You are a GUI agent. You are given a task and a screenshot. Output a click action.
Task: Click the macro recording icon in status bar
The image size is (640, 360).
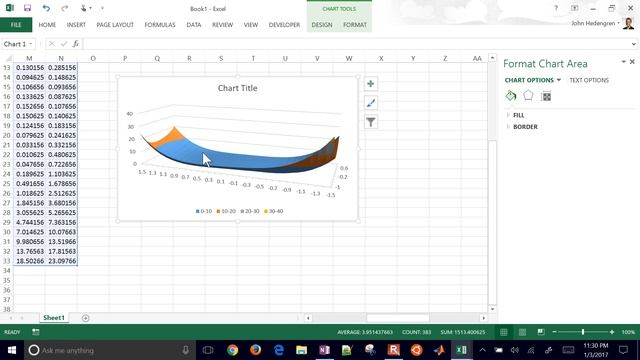36,332
